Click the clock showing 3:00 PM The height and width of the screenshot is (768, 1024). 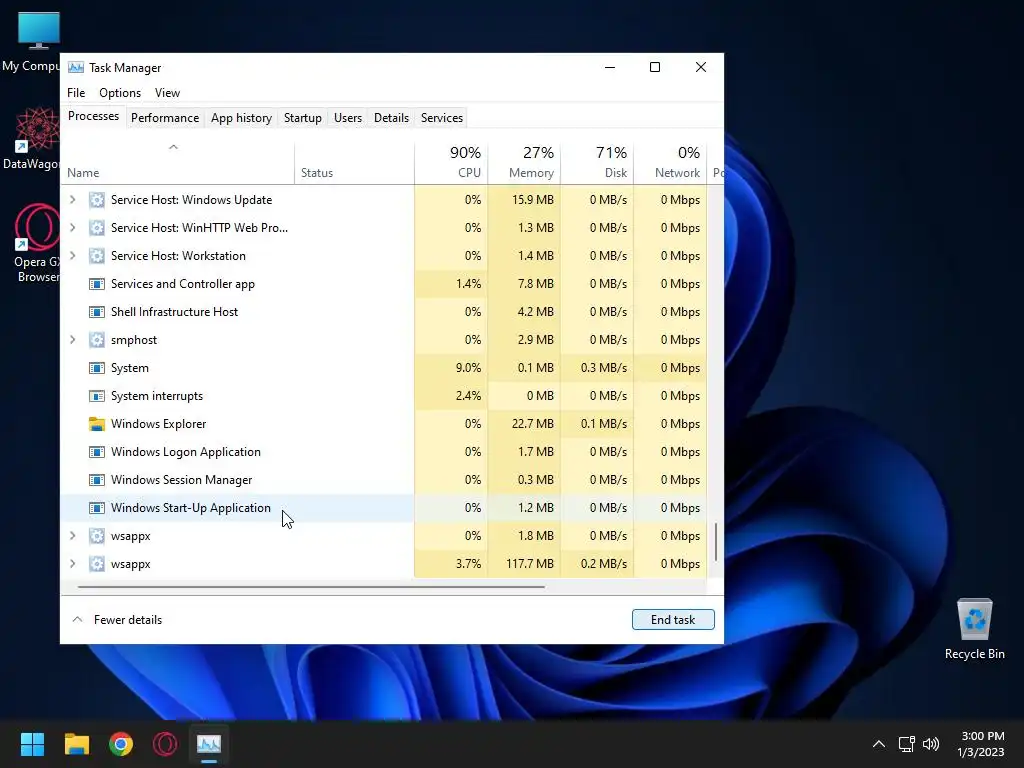pos(982,736)
